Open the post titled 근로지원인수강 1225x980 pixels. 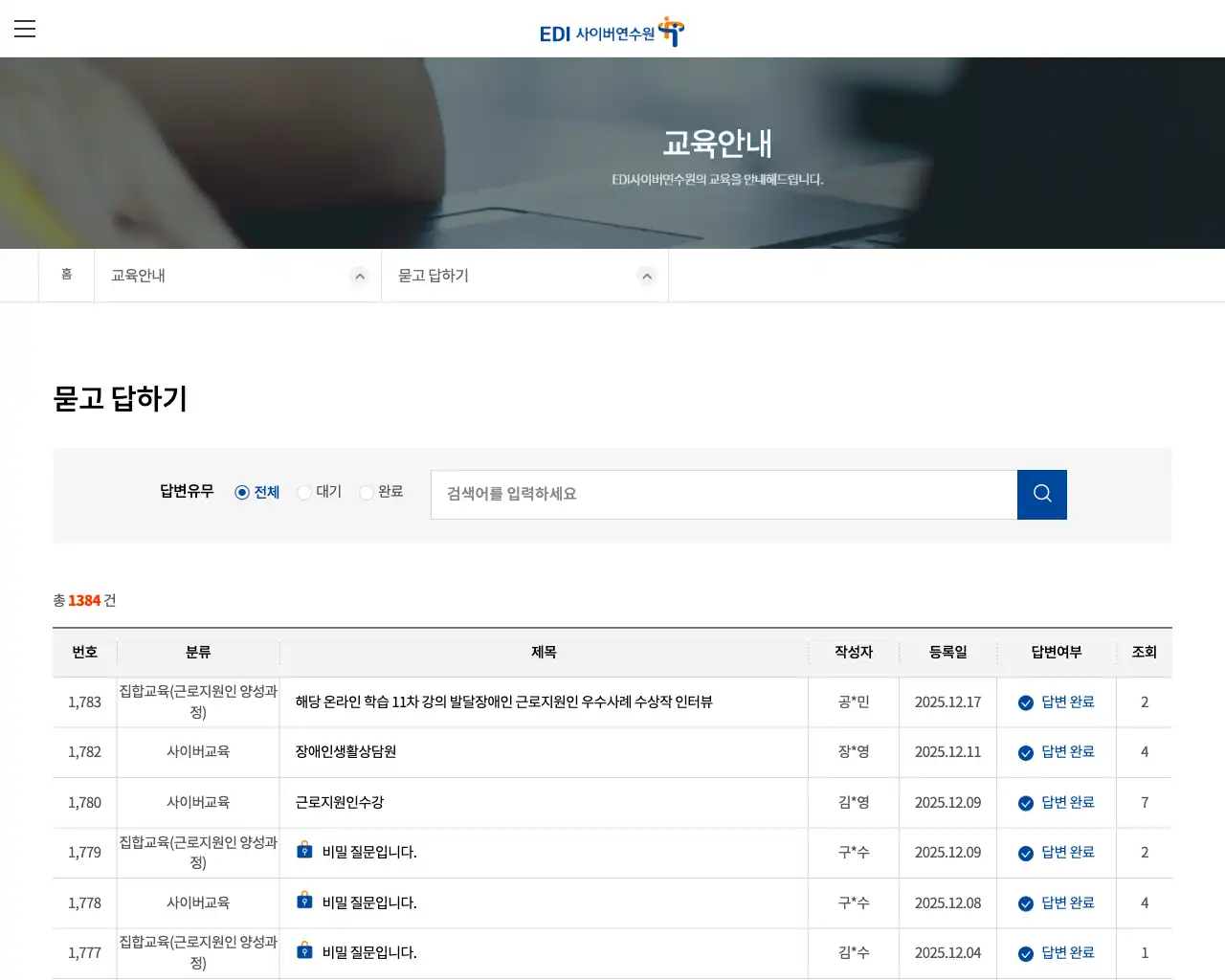338,802
